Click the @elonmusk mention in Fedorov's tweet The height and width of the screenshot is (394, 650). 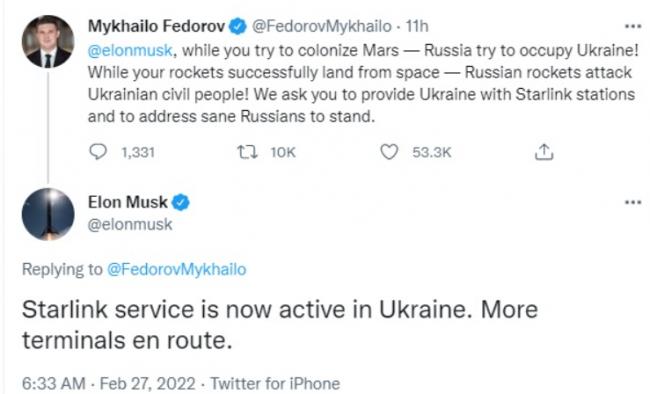130,51
